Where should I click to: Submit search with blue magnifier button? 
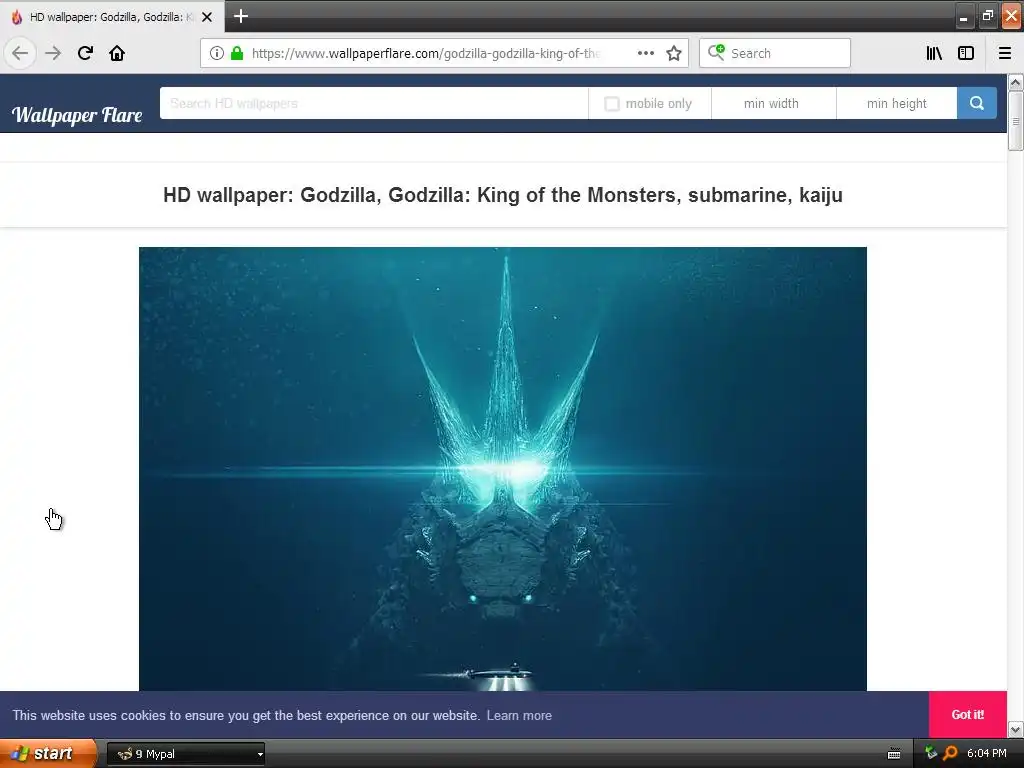coord(976,103)
